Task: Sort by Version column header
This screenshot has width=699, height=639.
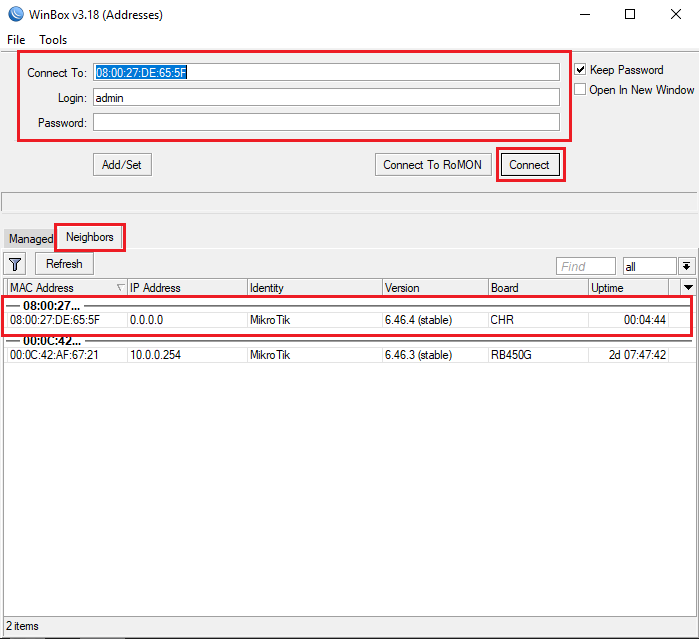Action: tap(435, 288)
